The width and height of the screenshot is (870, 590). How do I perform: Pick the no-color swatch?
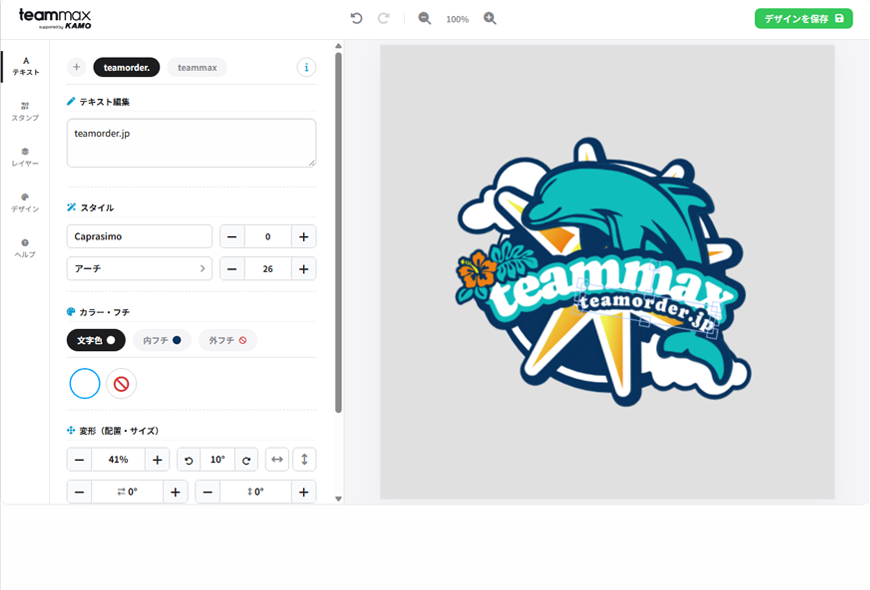122,384
